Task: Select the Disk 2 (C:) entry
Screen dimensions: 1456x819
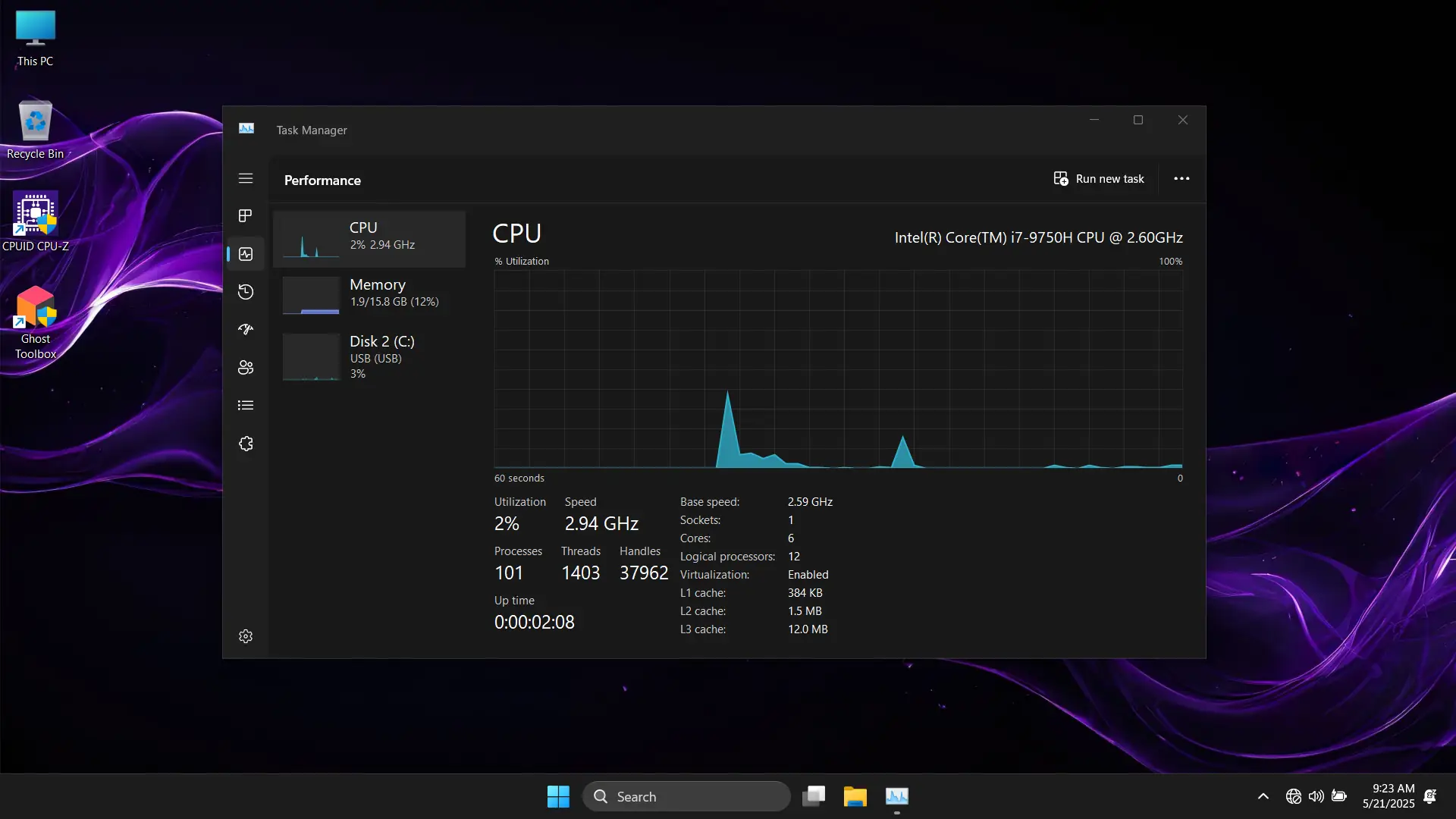Action: point(369,356)
